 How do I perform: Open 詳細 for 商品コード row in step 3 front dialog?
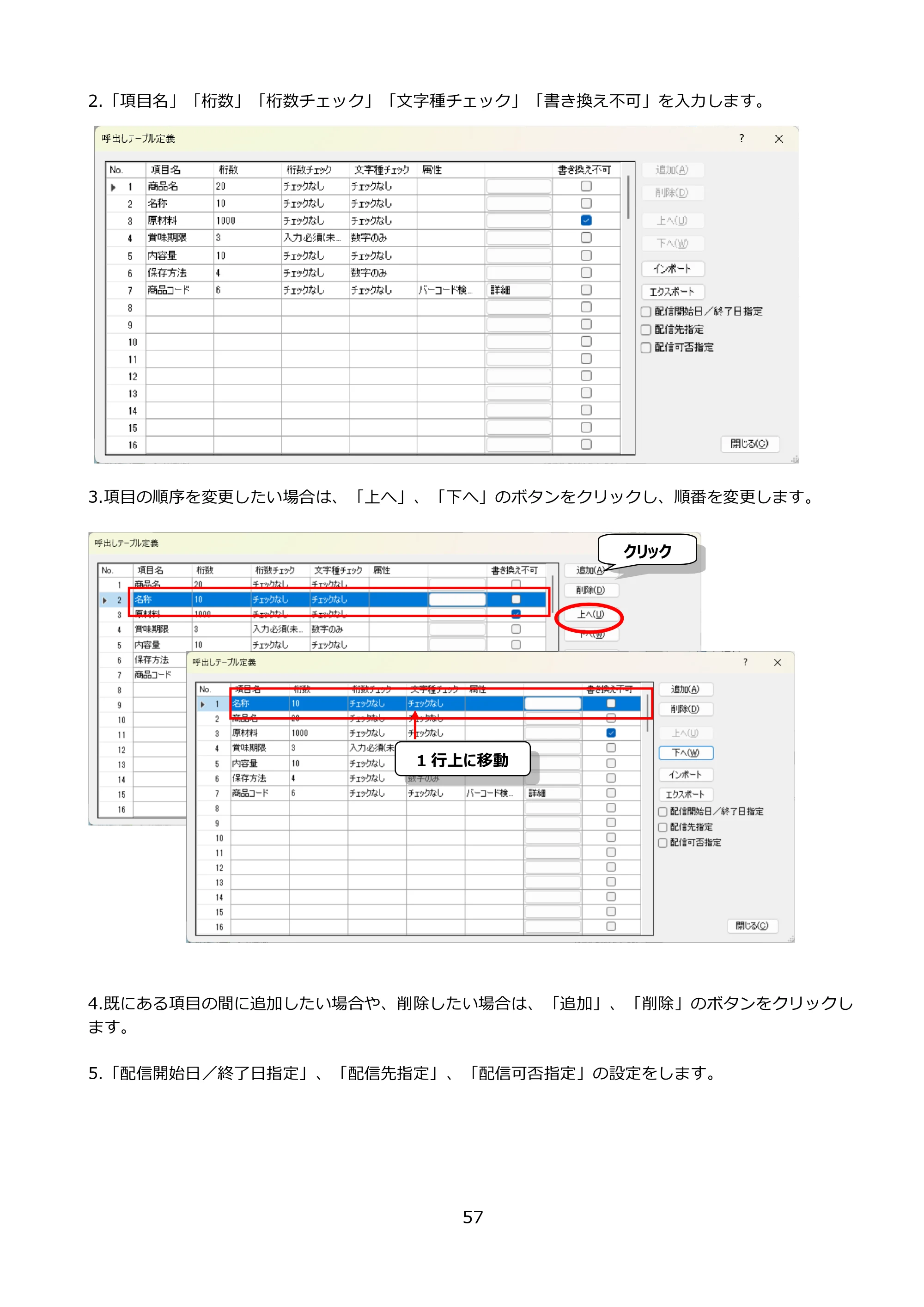pyautogui.click(x=552, y=793)
